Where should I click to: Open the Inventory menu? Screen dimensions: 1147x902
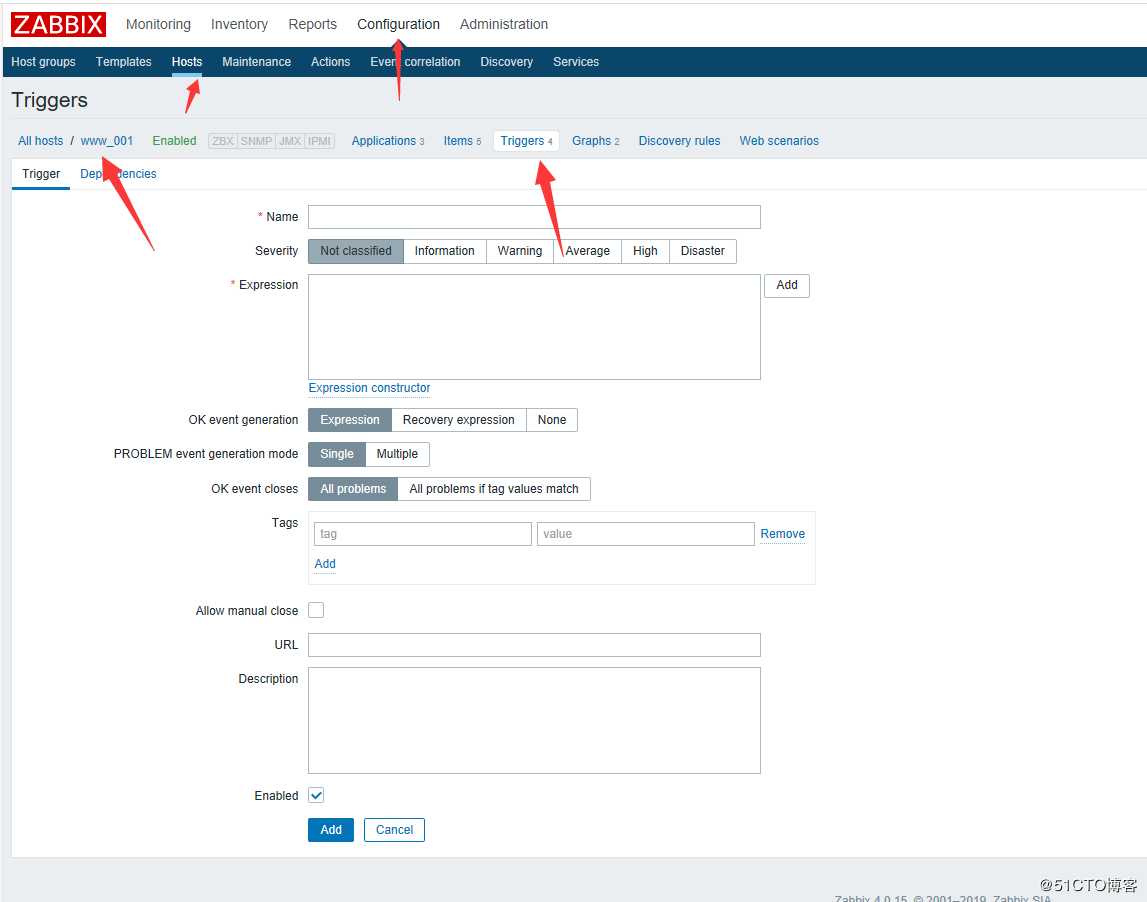(239, 24)
